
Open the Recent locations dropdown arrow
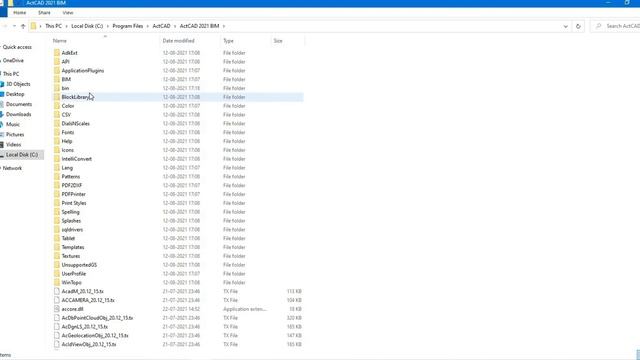tap(14, 26)
